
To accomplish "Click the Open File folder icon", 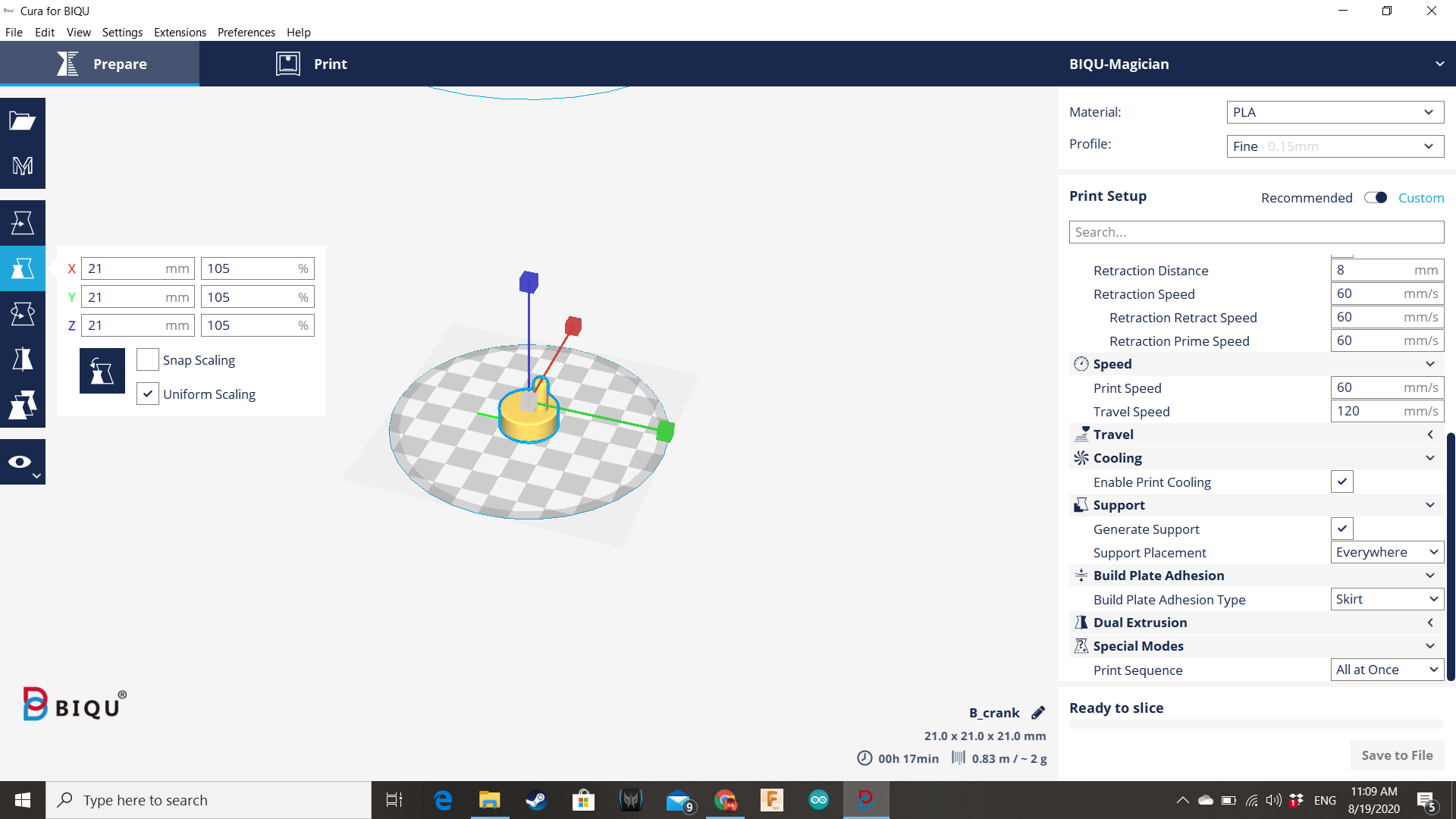I will 22,121.
